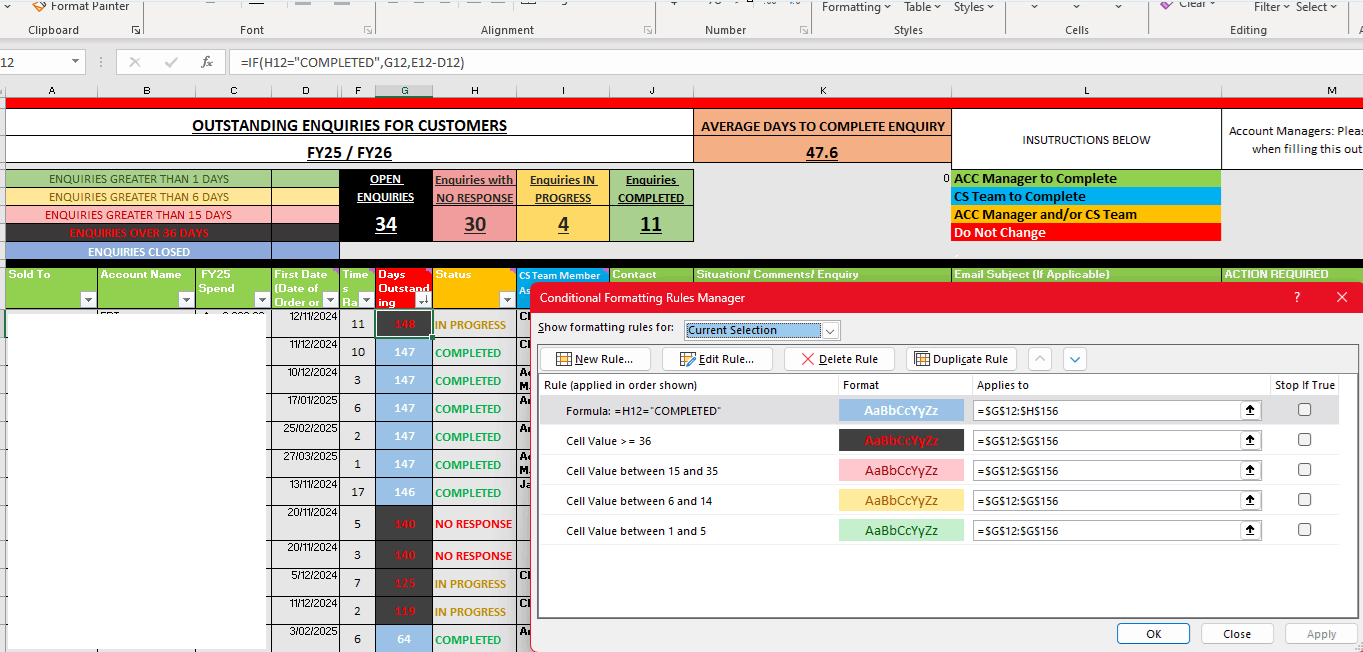
Task: Click the open enquiries count 34
Action: coord(386,224)
